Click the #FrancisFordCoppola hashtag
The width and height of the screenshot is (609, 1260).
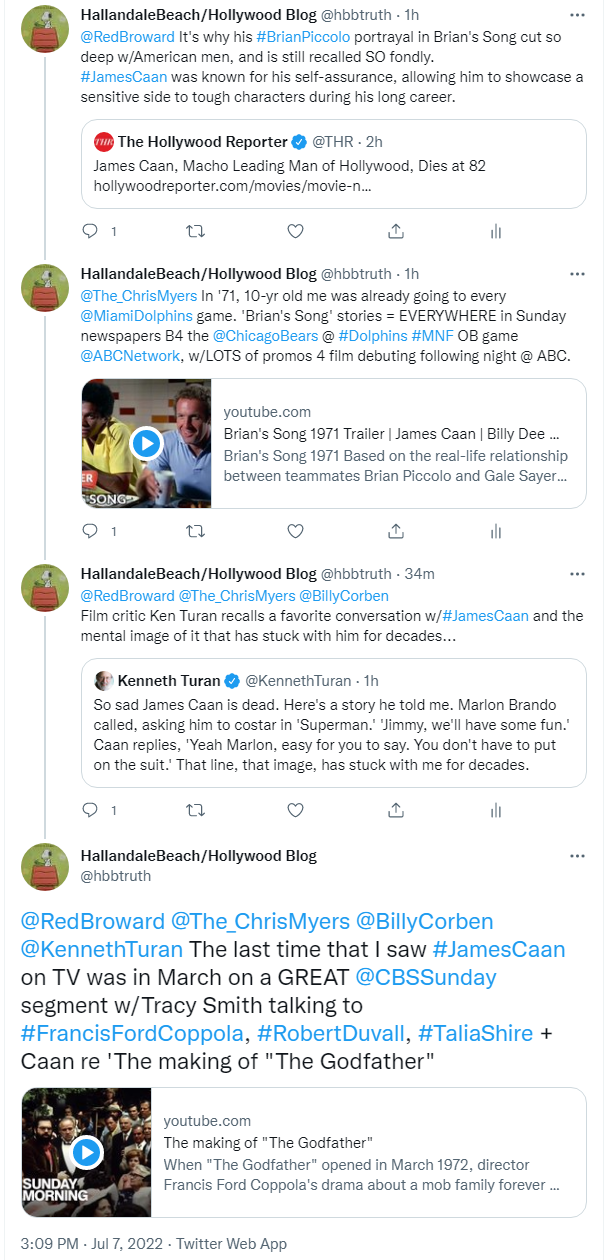click(x=132, y=1033)
